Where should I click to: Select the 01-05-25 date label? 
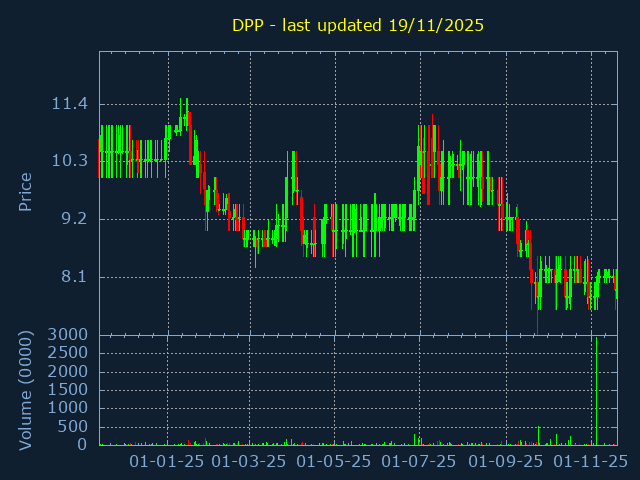click(336, 462)
